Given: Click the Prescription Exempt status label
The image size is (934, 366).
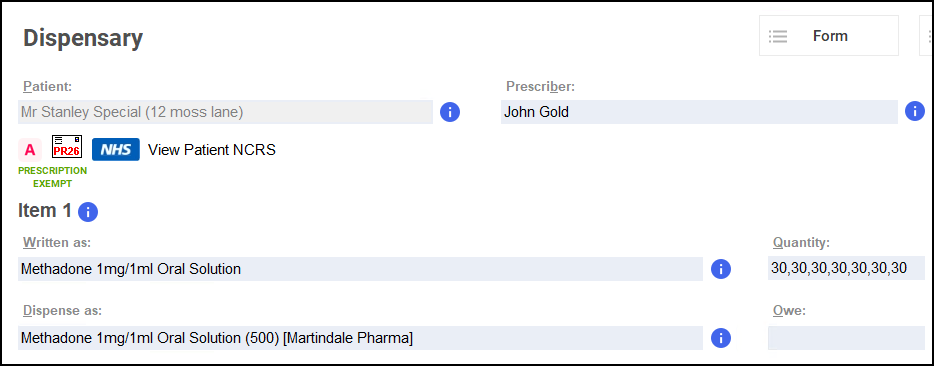Looking at the screenshot, I should (x=52, y=177).
